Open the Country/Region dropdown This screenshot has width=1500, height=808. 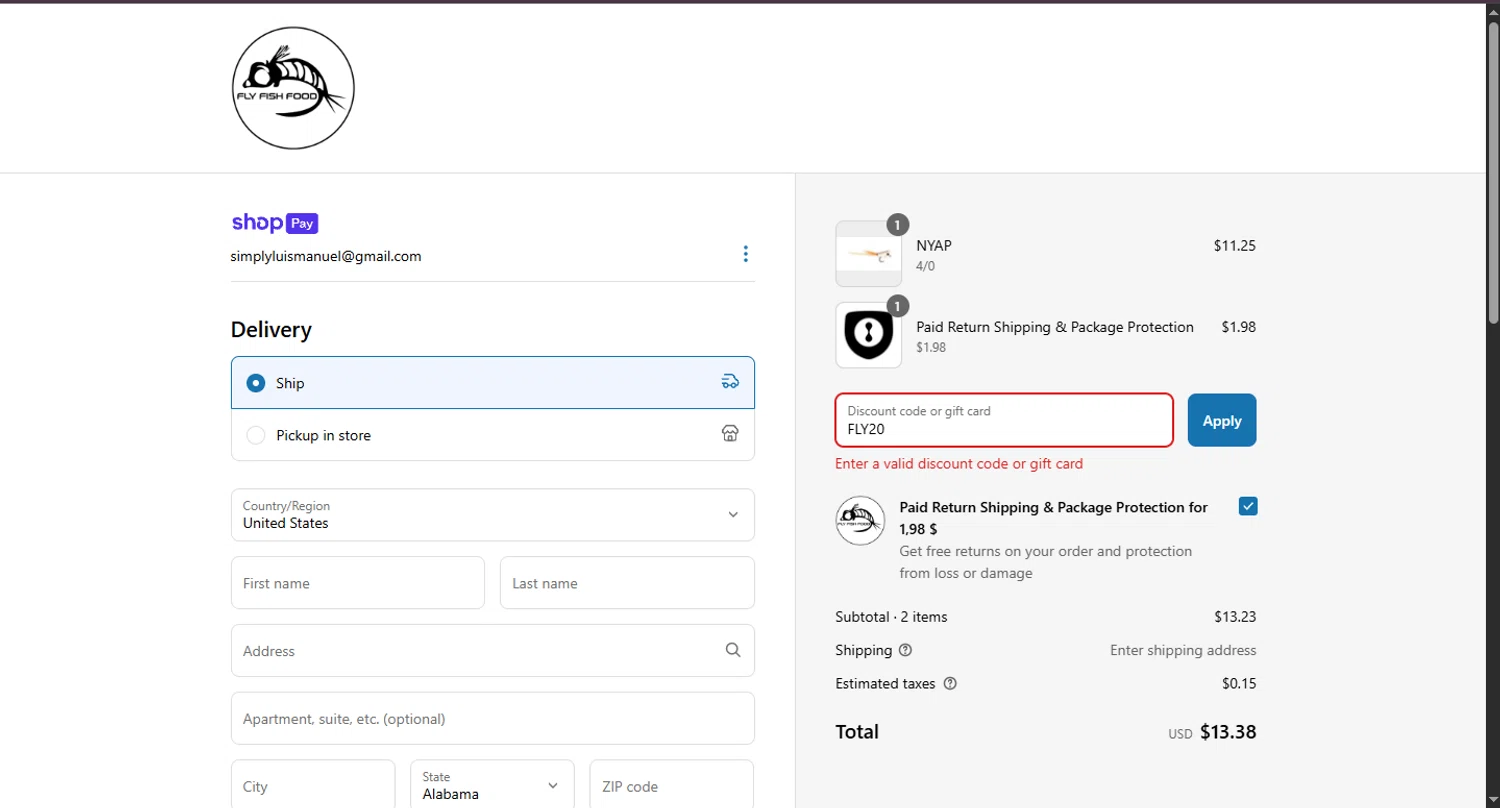(492, 515)
